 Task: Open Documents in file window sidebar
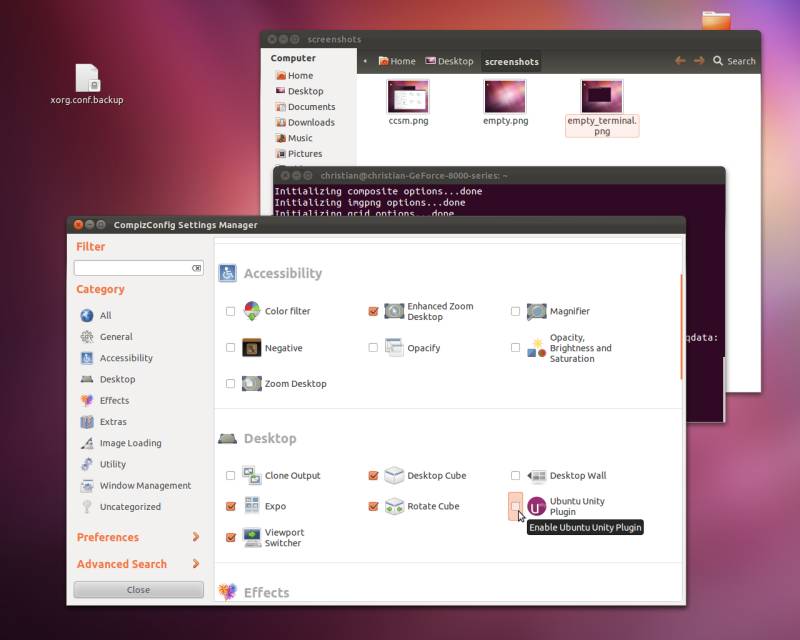(305, 107)
